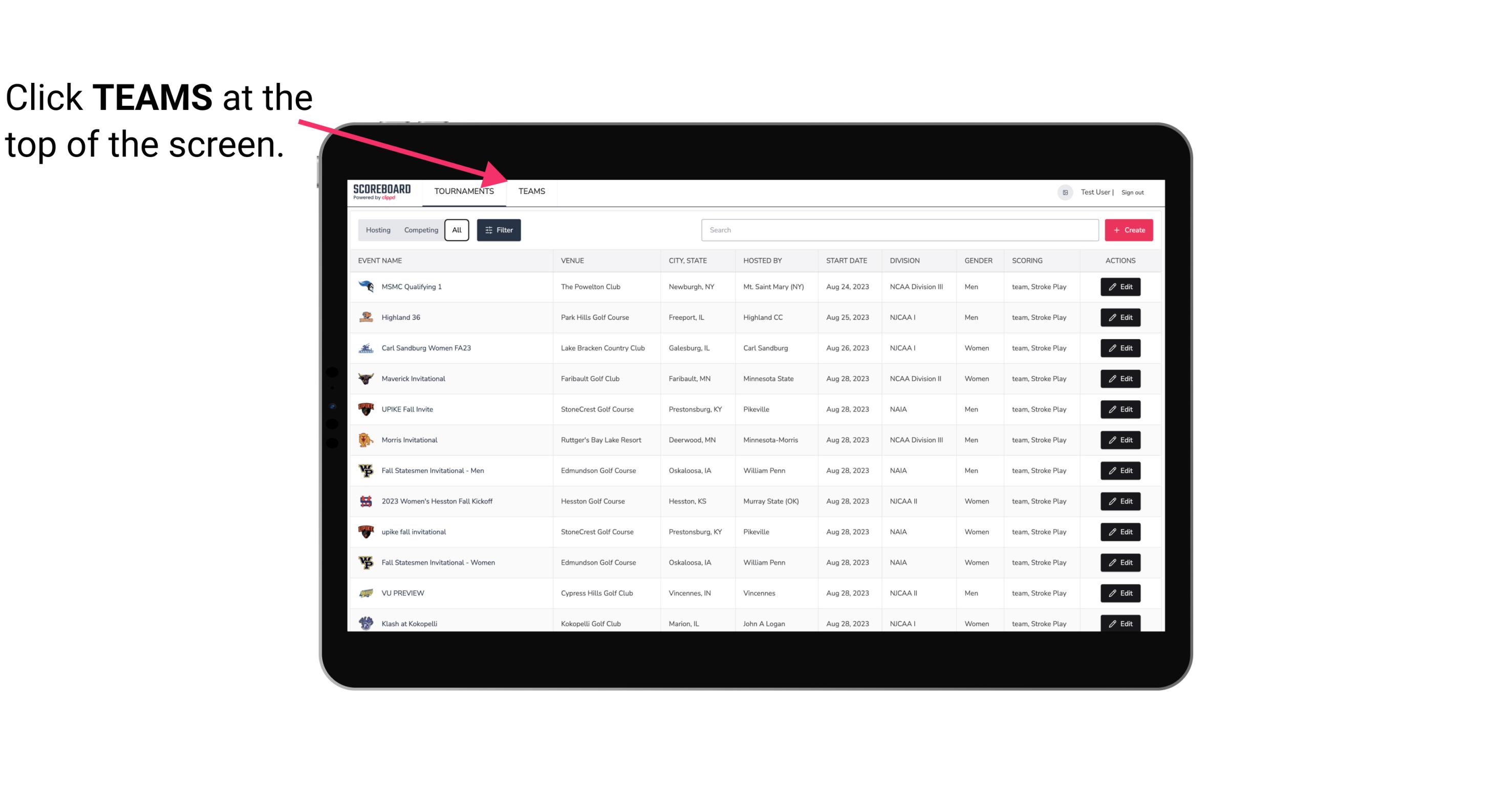
Task: Click the TEAMS navigation tab
Action: pos(531,192)
